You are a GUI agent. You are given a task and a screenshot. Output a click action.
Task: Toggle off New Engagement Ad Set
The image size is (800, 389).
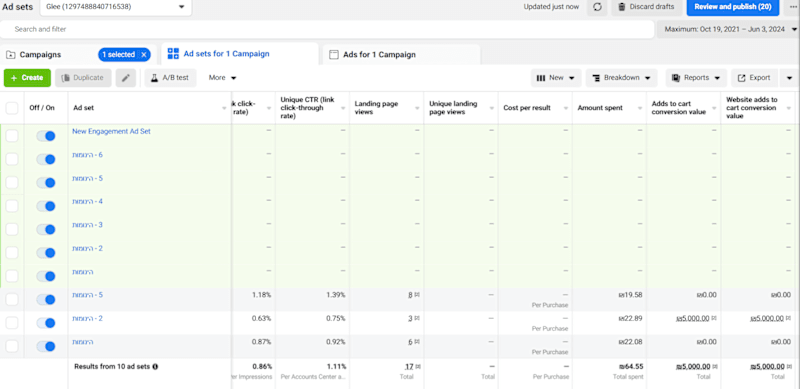click(46, 136)
